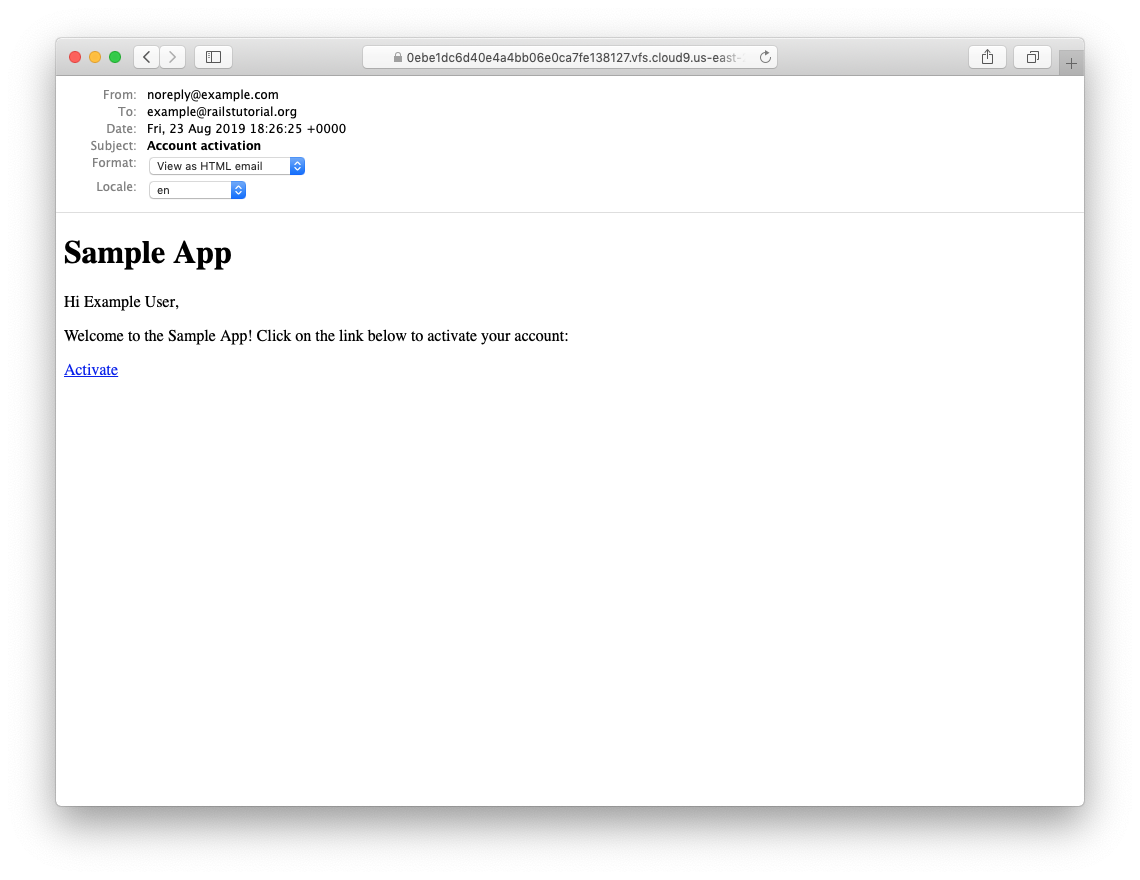
Task: Reload the current page
Action: click(765, 58)
